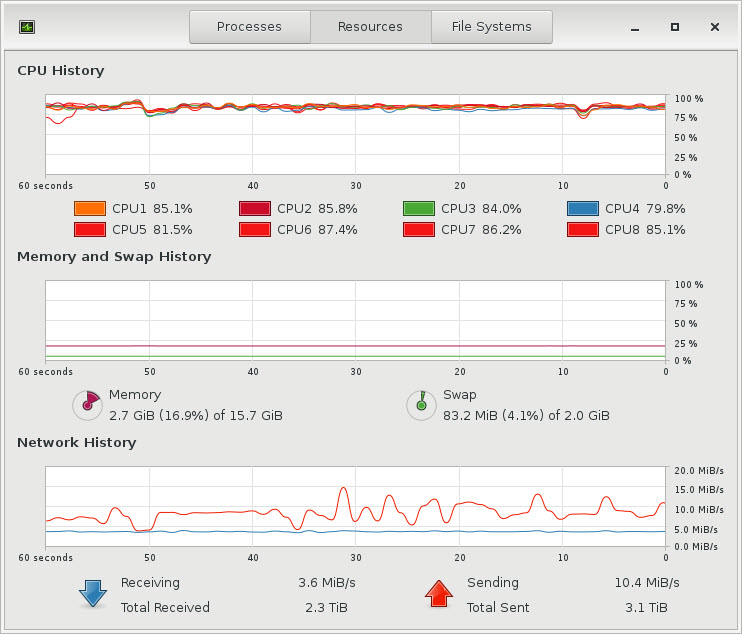Click the Memory and Swap History heading
Viewport: 742px width, 634px height.
(114, 256)
